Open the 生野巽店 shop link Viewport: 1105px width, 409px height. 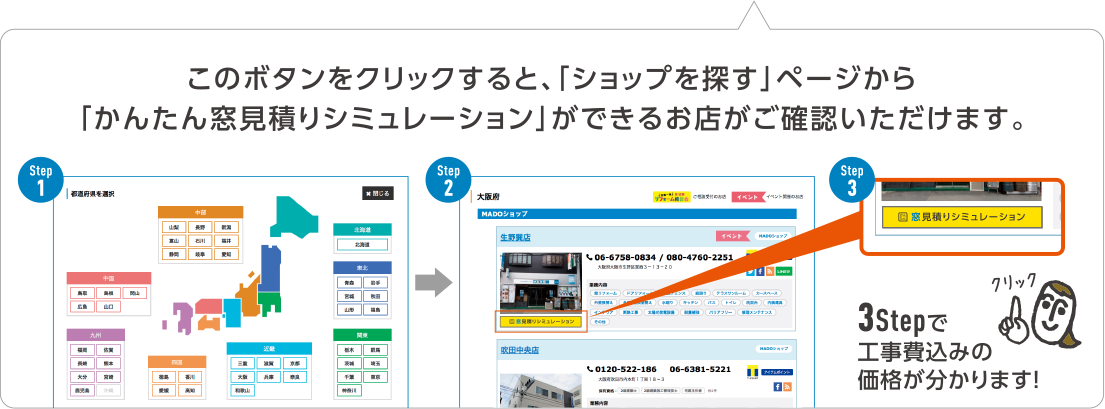[x=515, y=237]
